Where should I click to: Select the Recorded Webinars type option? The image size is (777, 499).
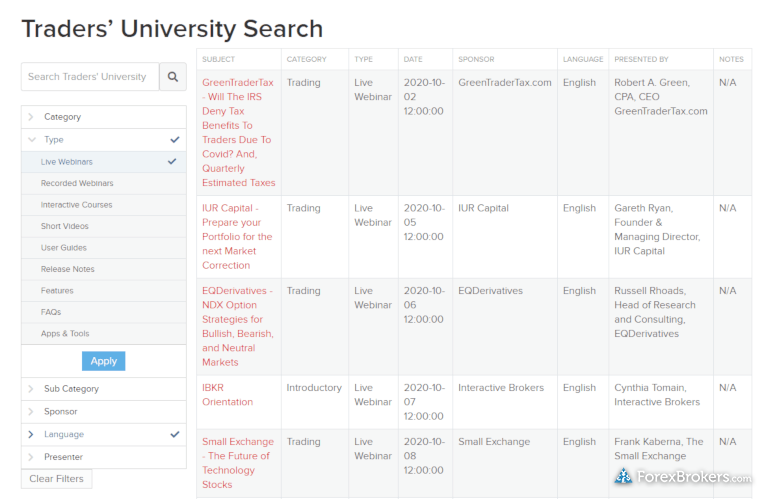(x=77, y=183)
